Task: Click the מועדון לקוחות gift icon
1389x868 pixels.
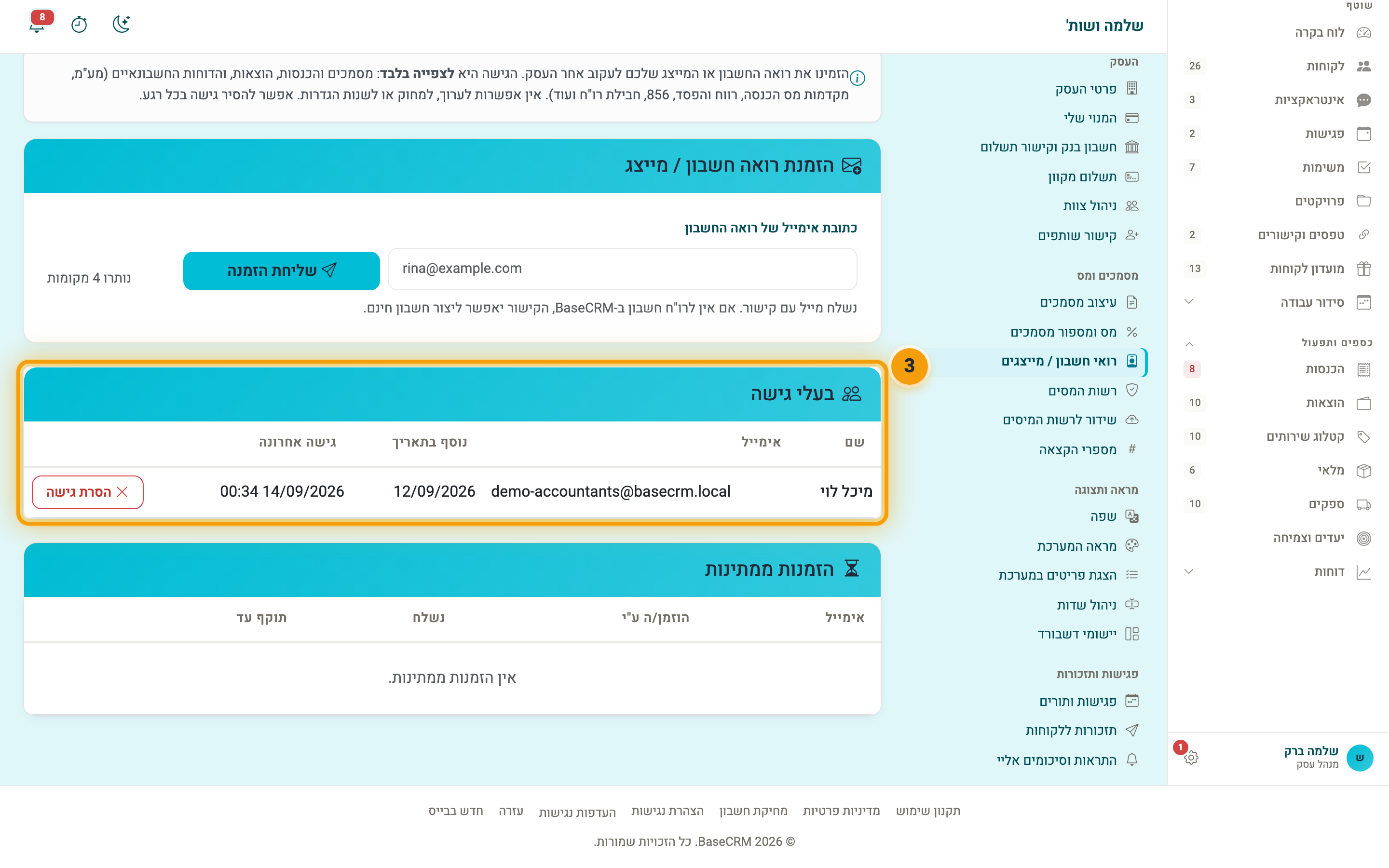Action: [x=1364, y=269]
